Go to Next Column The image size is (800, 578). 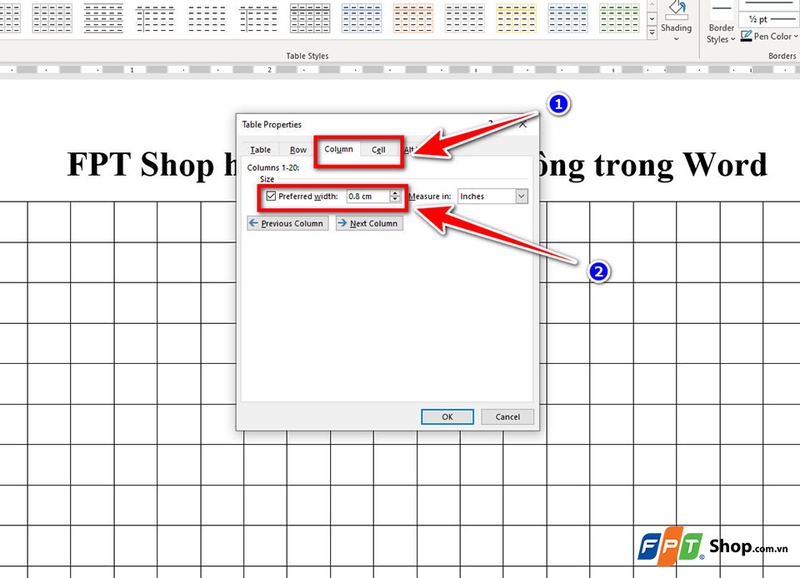point(369,223)
